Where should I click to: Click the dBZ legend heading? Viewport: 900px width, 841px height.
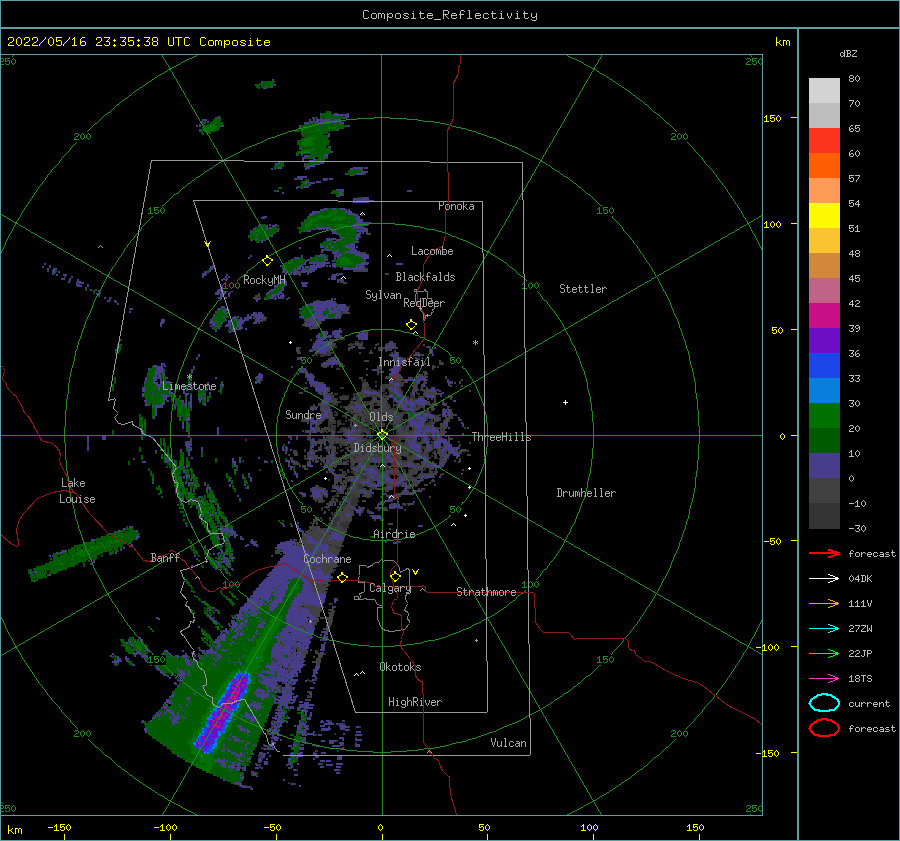[x=848, y=53]
